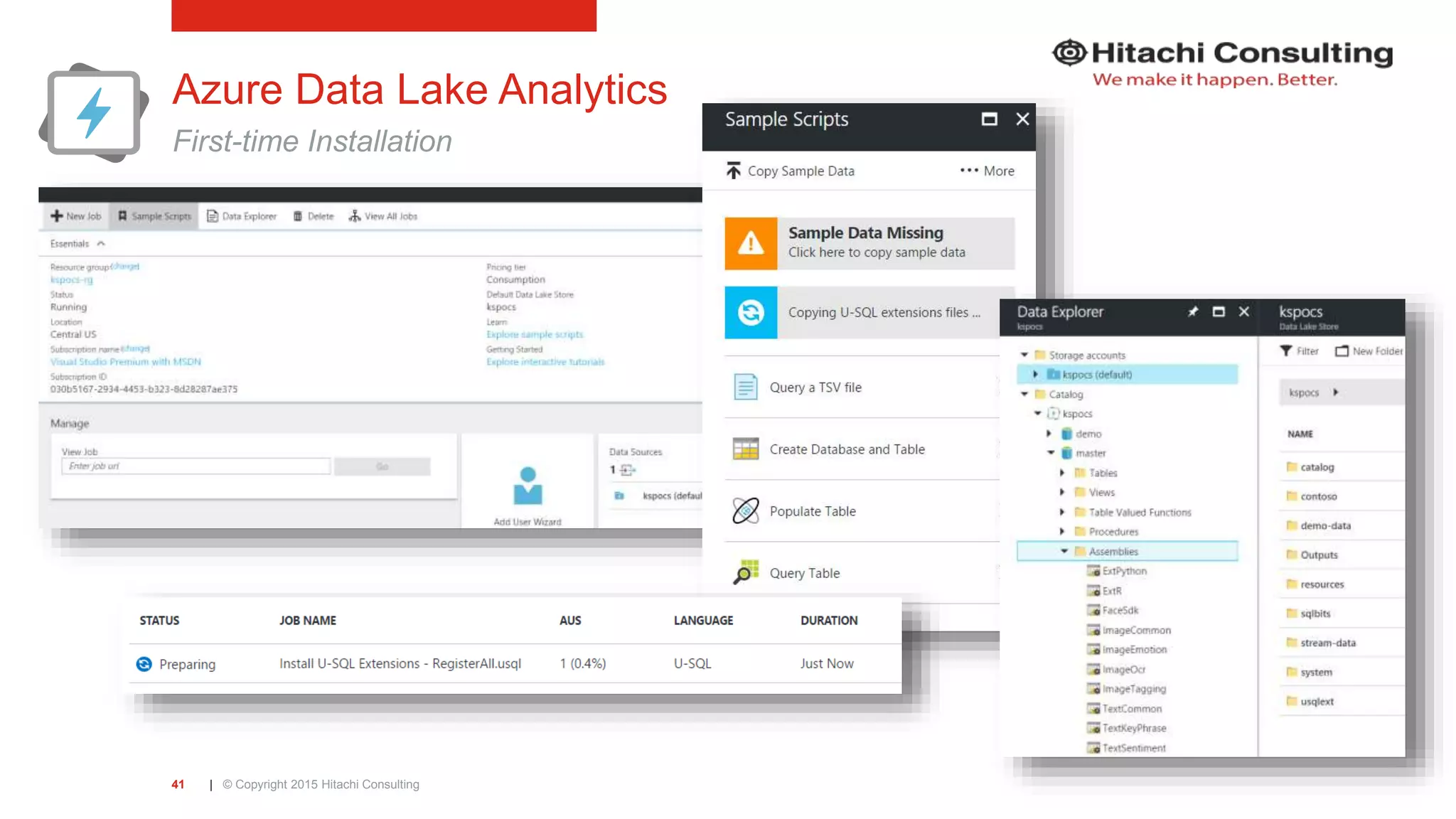Select kspocs (default) data source row
The height and width of the screenshot is (819, 1456).
[x=658, y=496]
